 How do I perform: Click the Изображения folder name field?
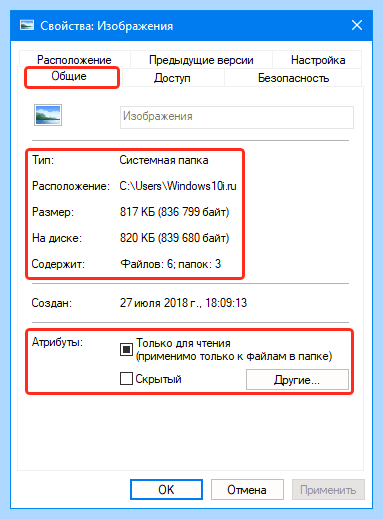pyautogui.click(x=237, y=117)
